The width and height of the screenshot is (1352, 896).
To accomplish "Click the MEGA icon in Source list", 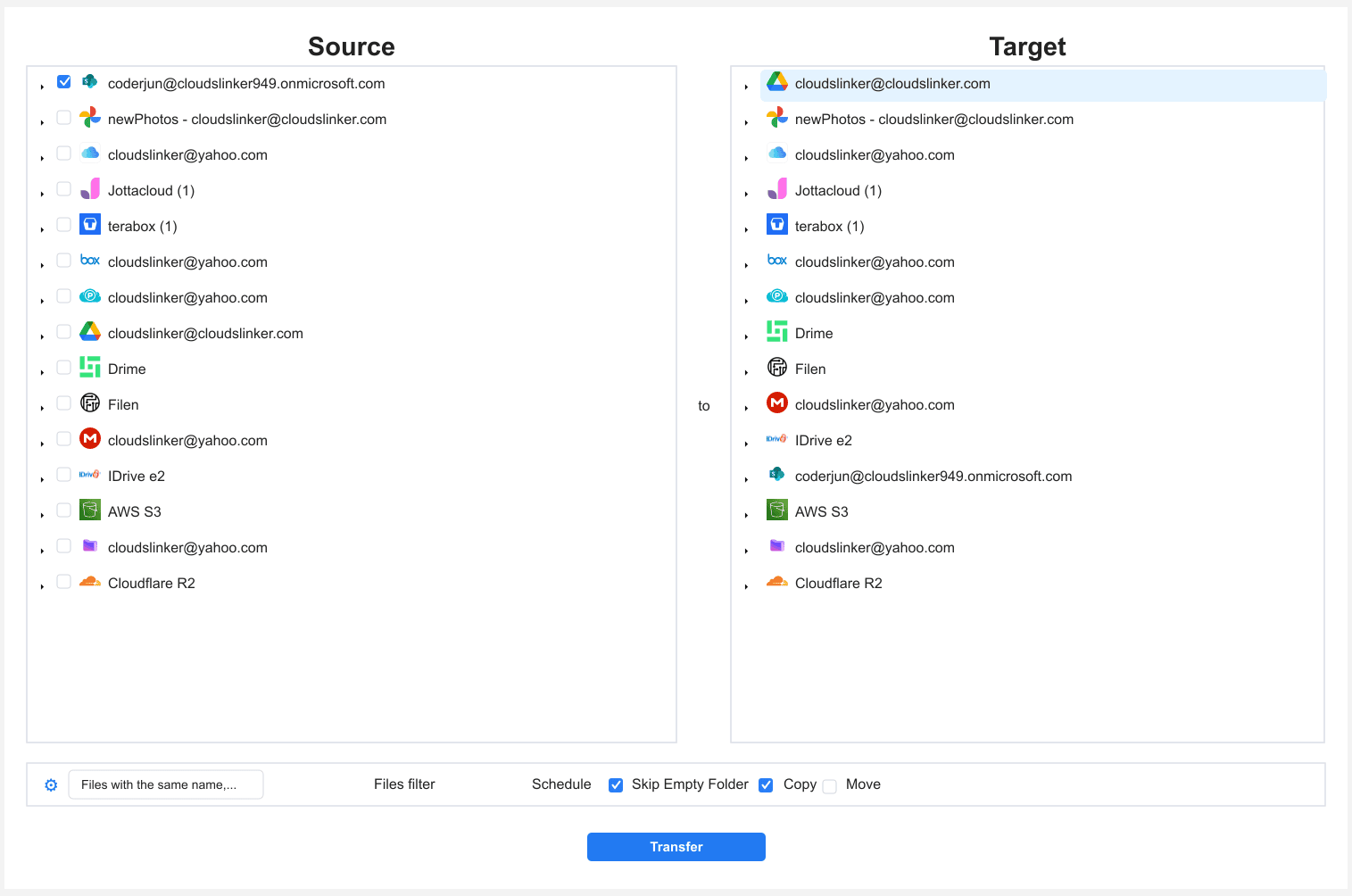I will tap(90, 439).
